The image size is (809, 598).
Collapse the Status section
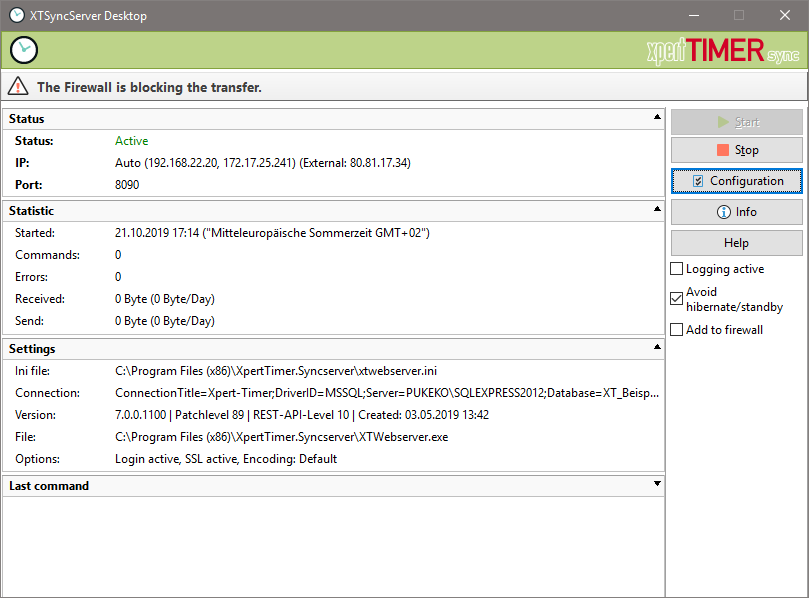click(657, 118)
